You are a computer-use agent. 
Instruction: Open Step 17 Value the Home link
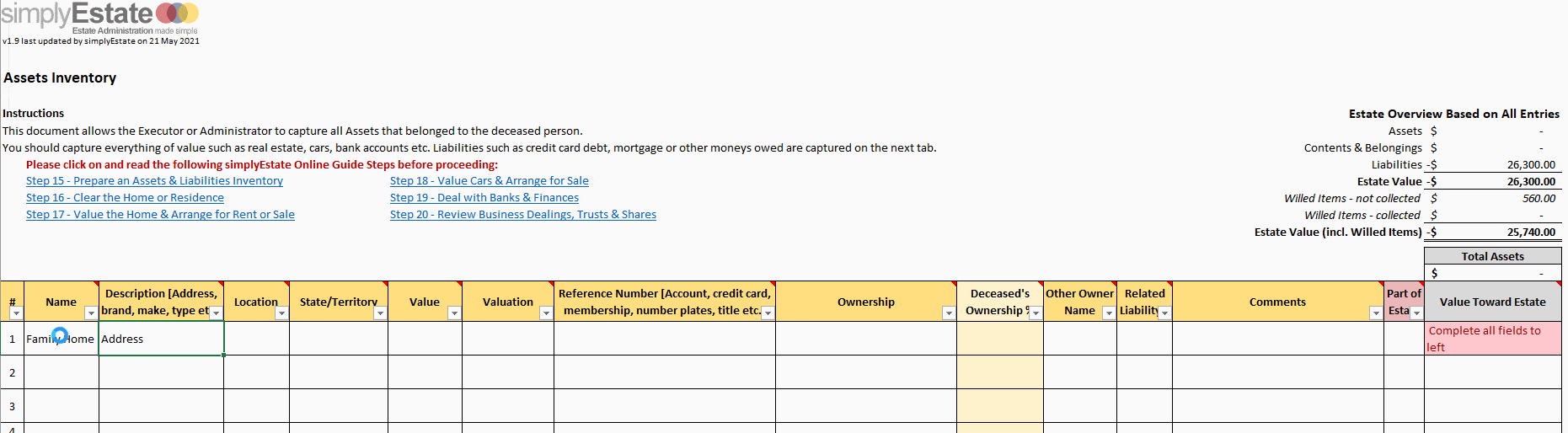click(160, 215)
